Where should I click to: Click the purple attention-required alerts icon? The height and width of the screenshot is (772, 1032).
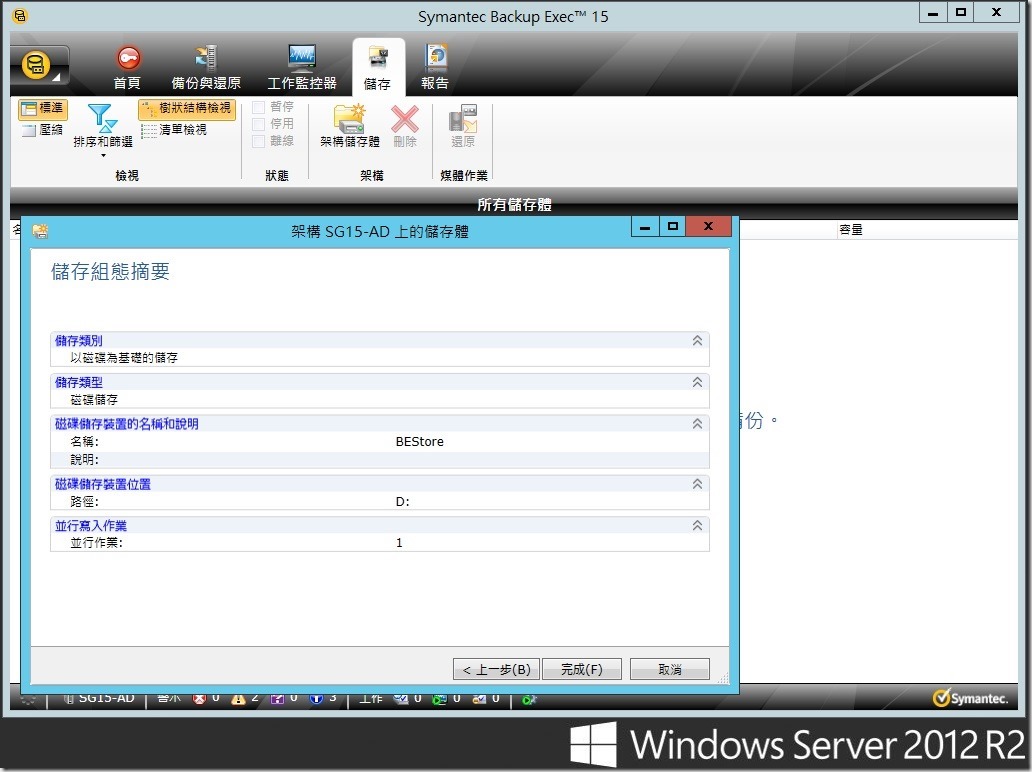(277, 699)
